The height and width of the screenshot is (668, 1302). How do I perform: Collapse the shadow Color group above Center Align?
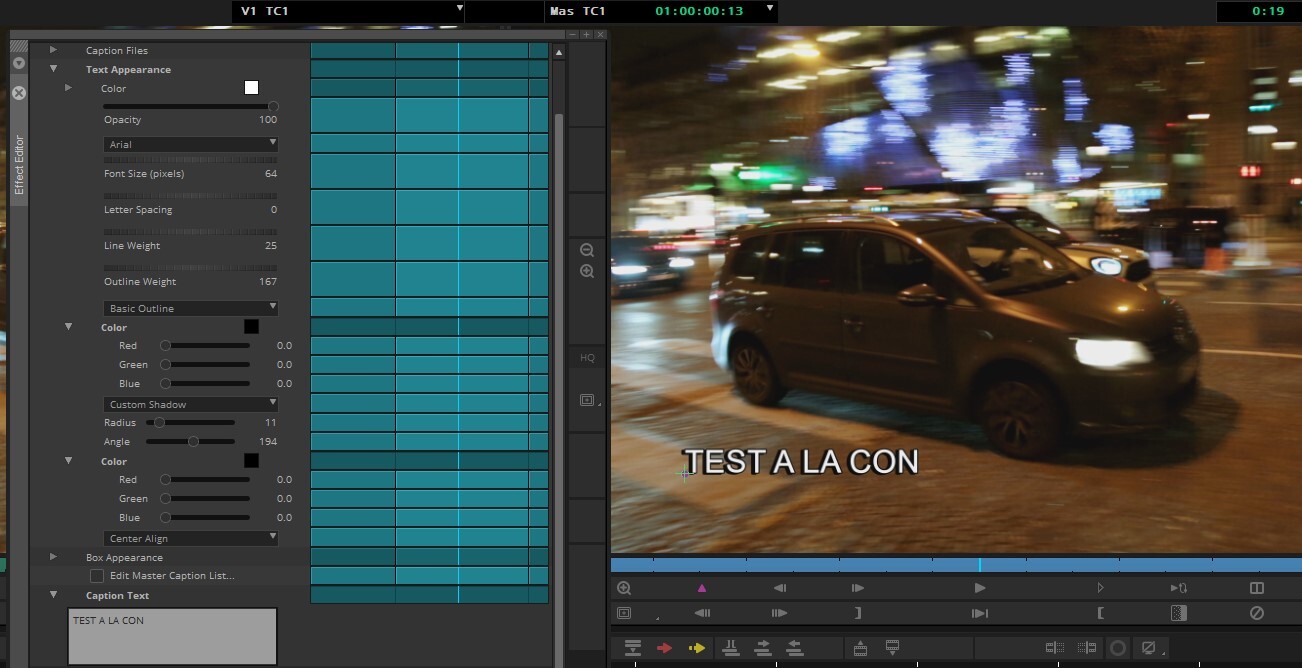tap(68, 461)
